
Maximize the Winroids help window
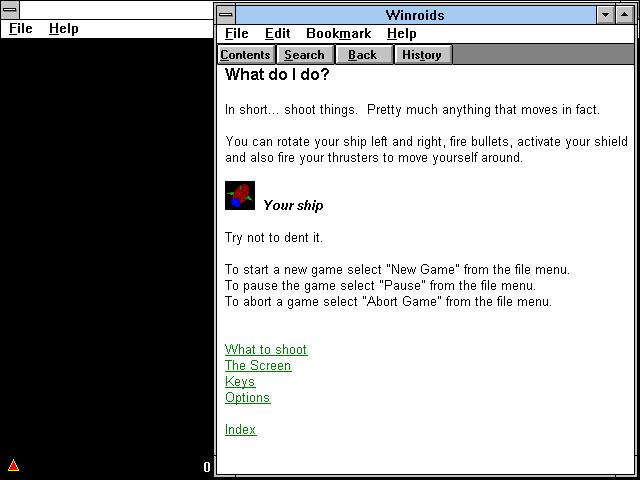(x=624, y=15)
